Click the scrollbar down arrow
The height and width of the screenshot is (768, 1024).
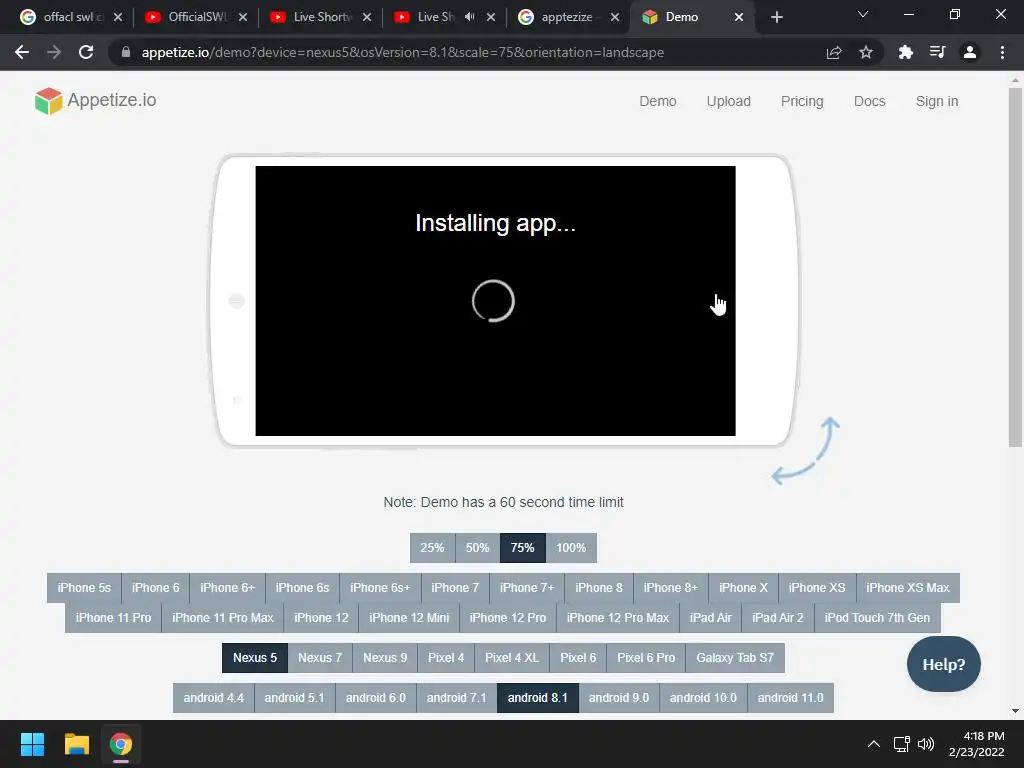click(1015, 711)
